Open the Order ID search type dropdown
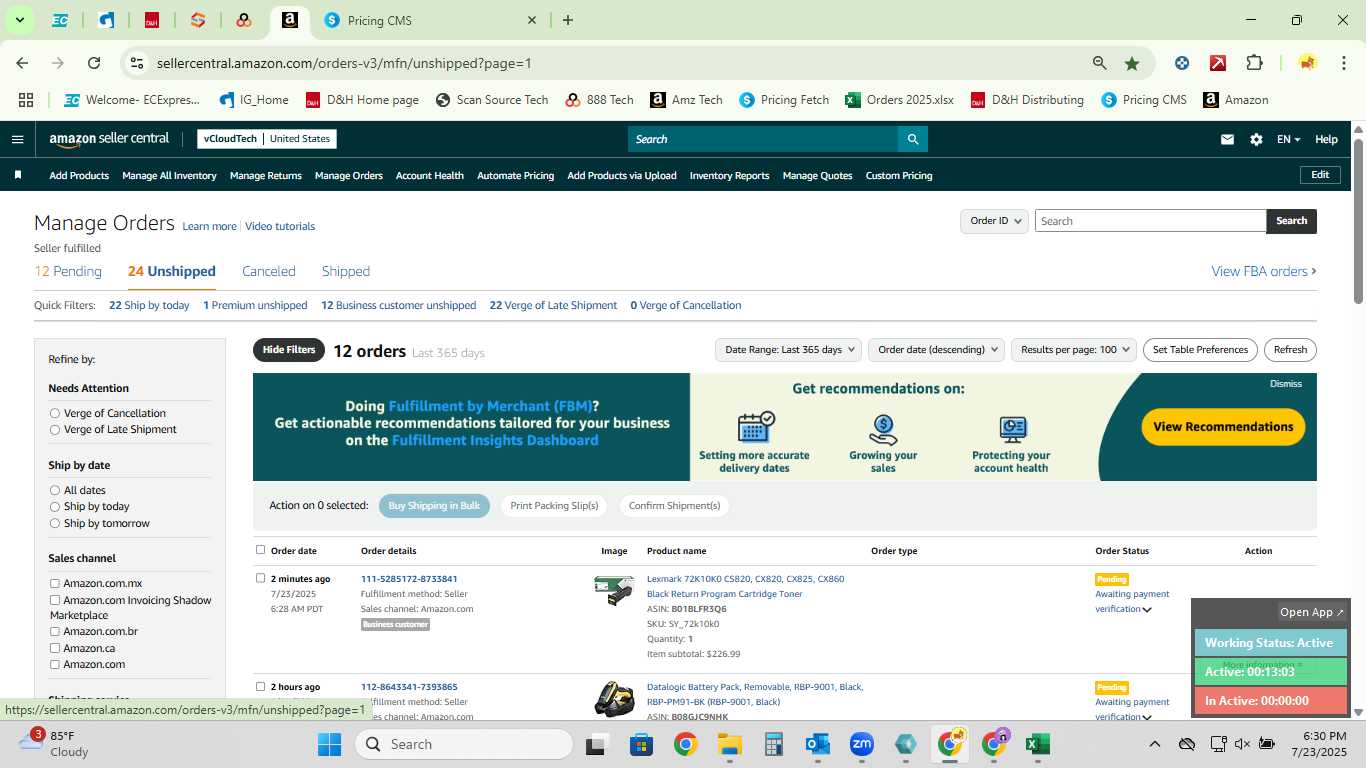 (994, 221)
